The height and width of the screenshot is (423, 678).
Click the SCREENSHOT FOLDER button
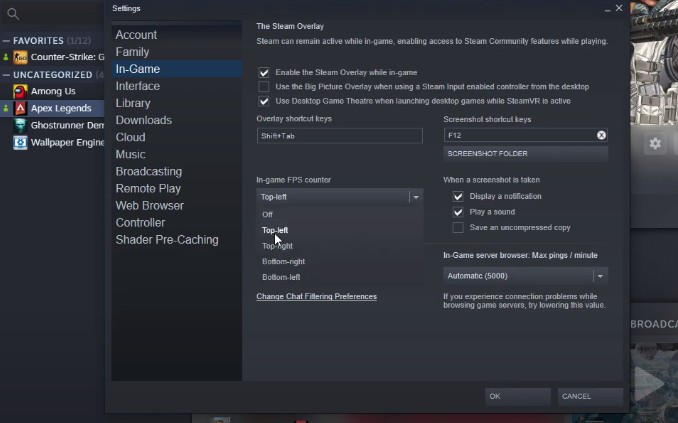point(525,154)
